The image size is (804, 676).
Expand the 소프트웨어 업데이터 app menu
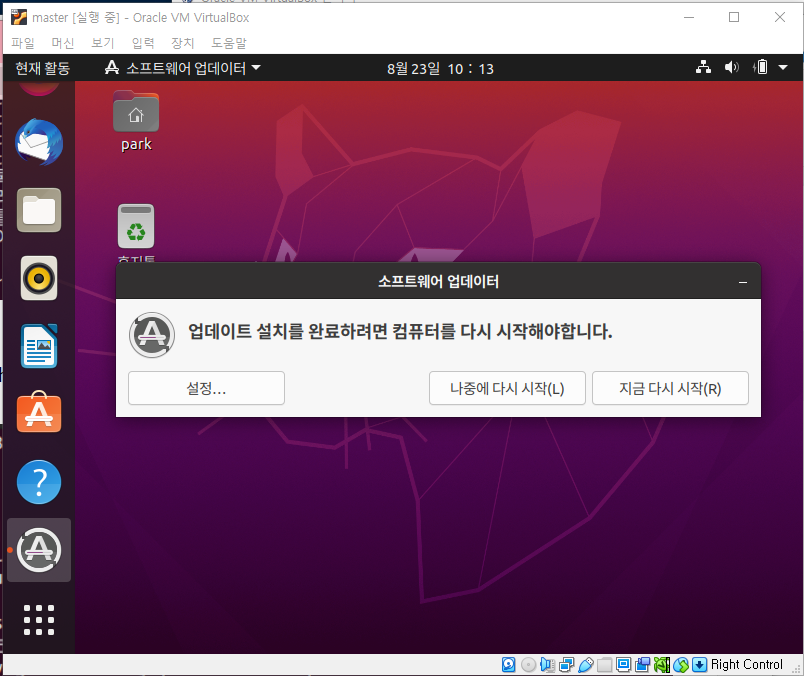[183, 68]
